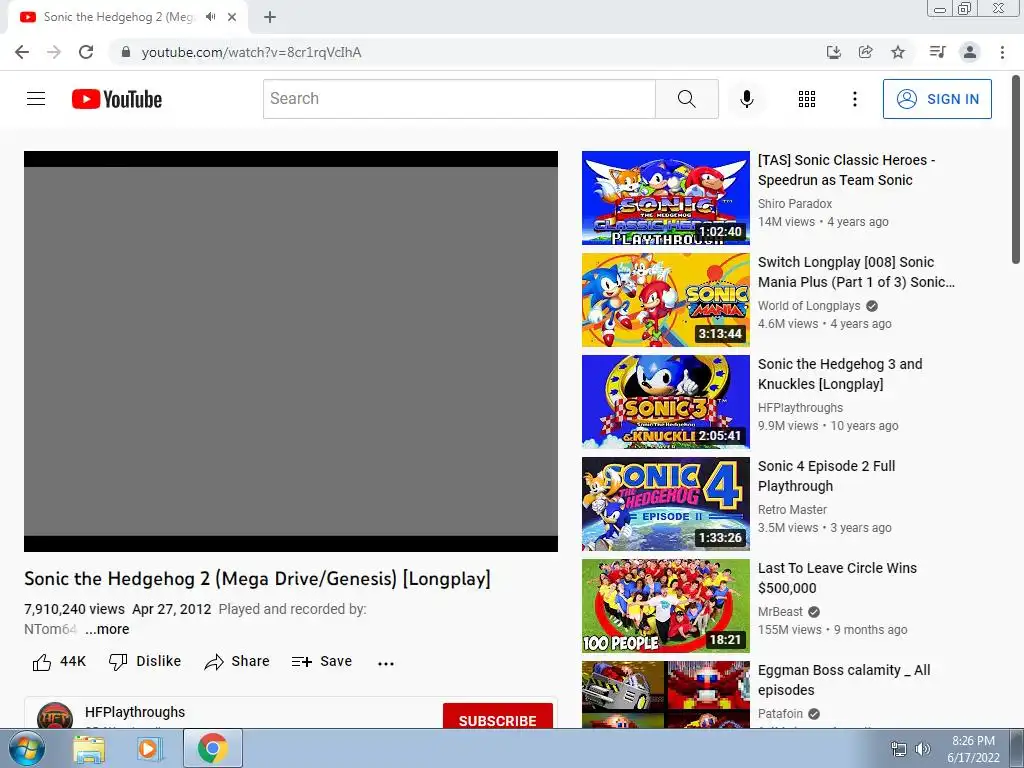
Task: Open Chrome profile avatar
Action: (x=970, y=52)
